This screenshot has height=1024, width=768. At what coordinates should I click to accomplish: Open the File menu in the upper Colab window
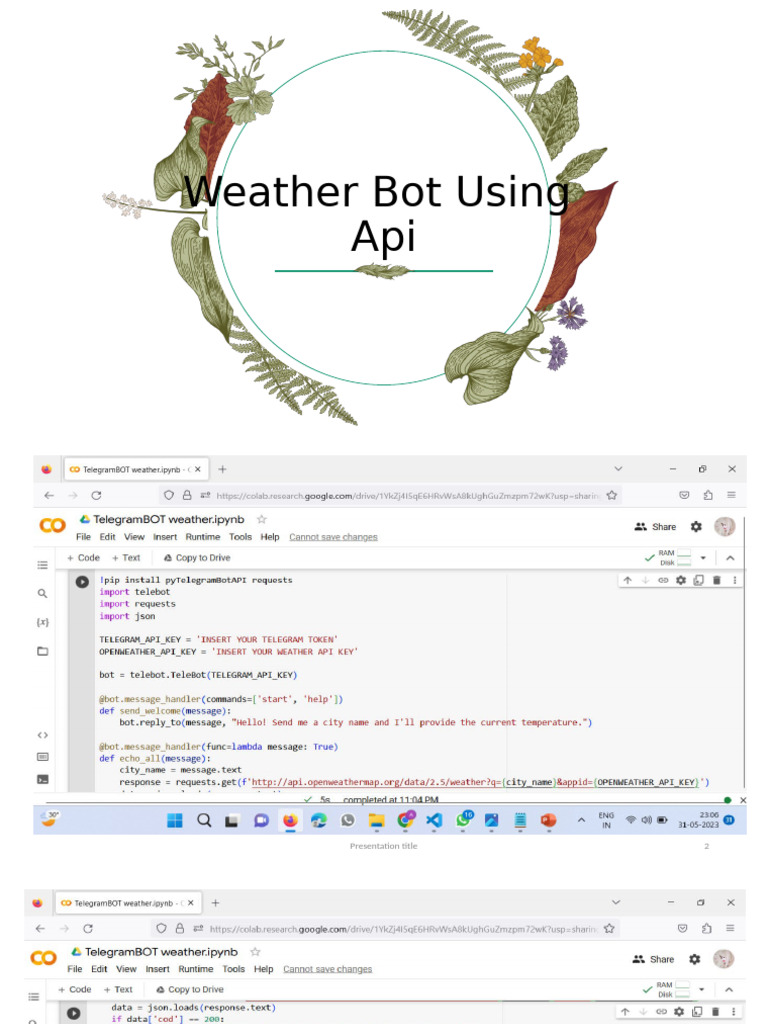click(x=84, y=537)
